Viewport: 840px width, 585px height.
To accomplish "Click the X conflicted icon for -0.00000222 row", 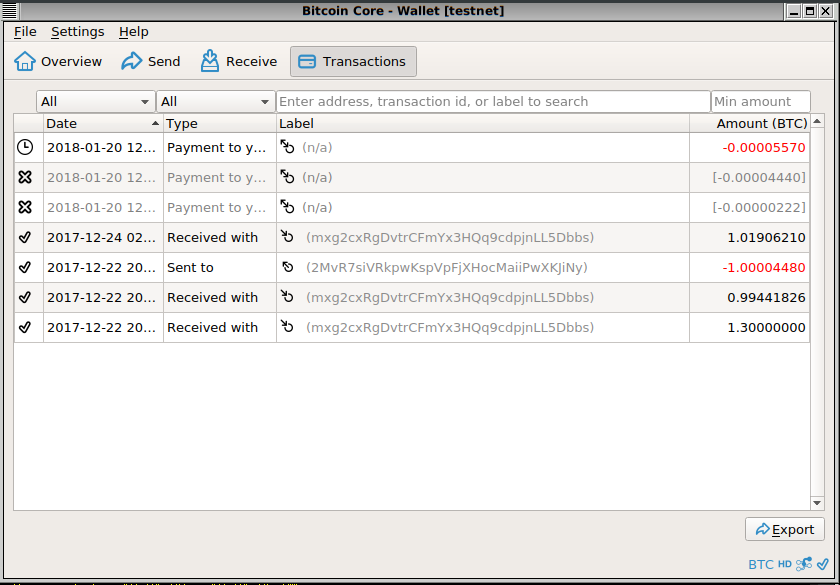I will (25, 207).
